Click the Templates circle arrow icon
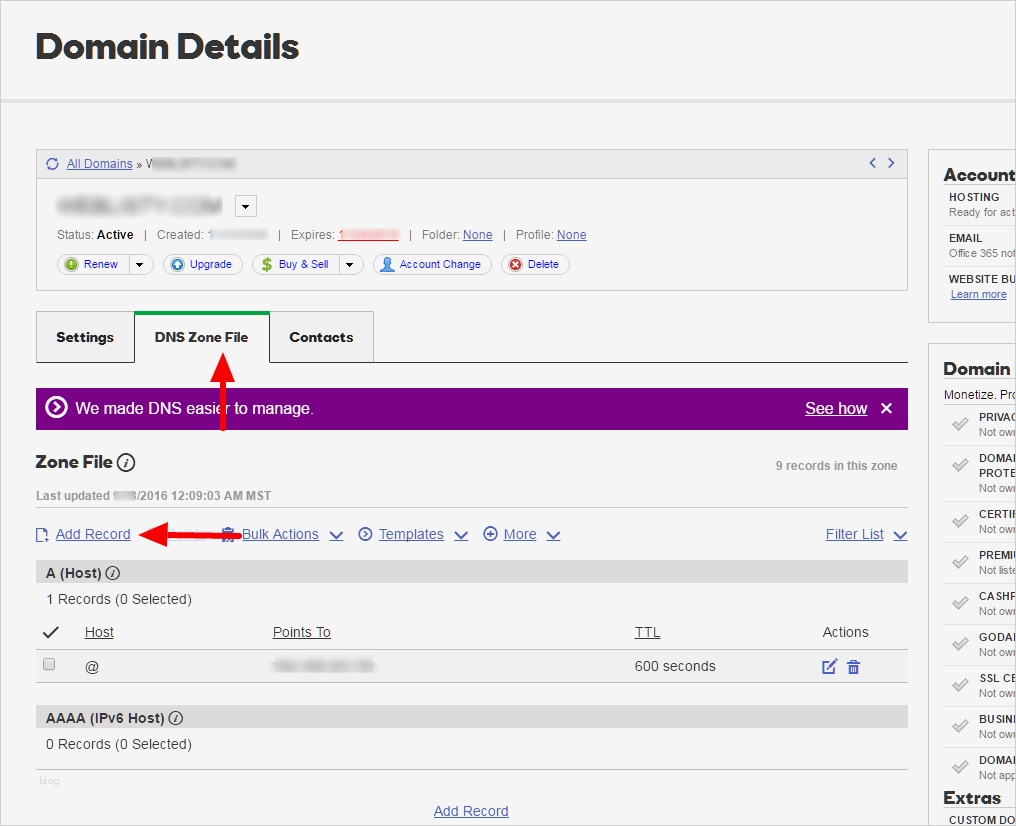Screen dimensions: 1016x826 (x=365, y=534)
